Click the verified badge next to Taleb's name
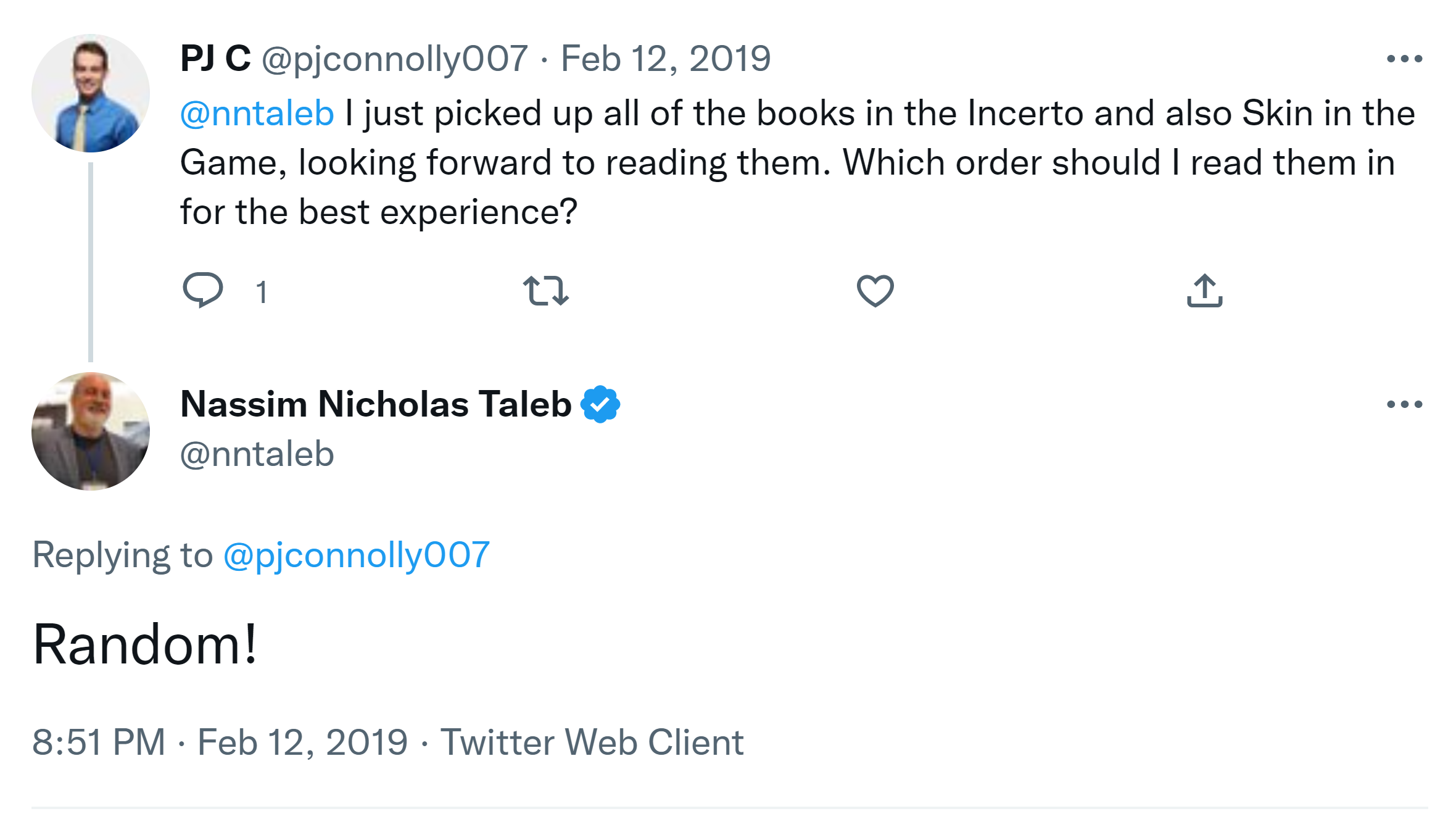The image size is (1456, 827). [x=600, y=404]
